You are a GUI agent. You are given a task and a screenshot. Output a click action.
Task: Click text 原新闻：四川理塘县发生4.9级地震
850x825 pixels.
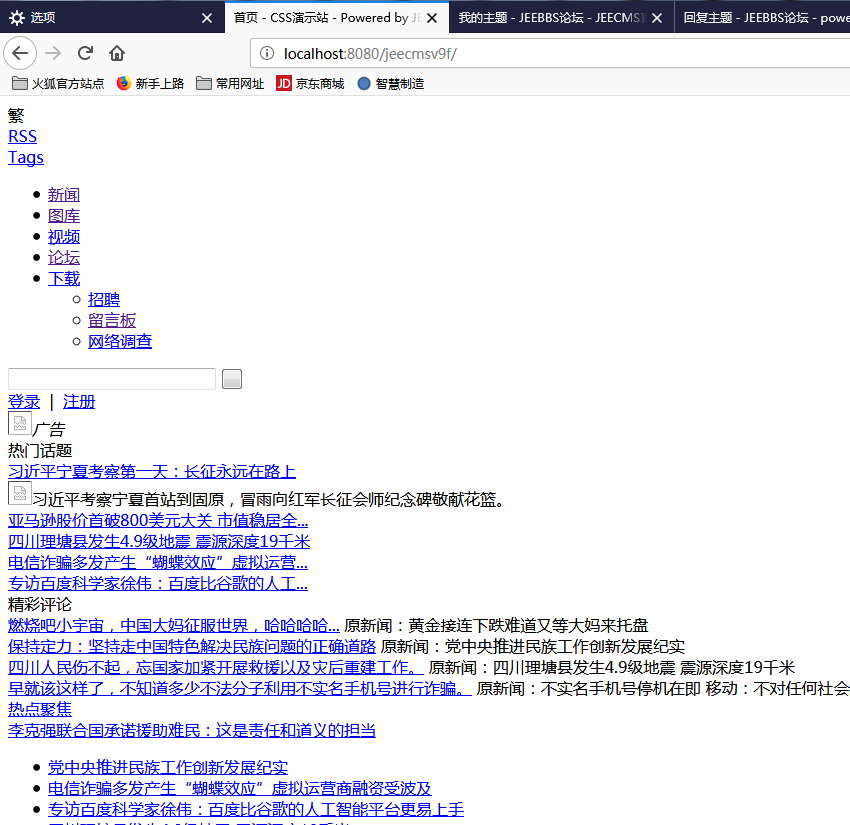[x=611, y=667]
